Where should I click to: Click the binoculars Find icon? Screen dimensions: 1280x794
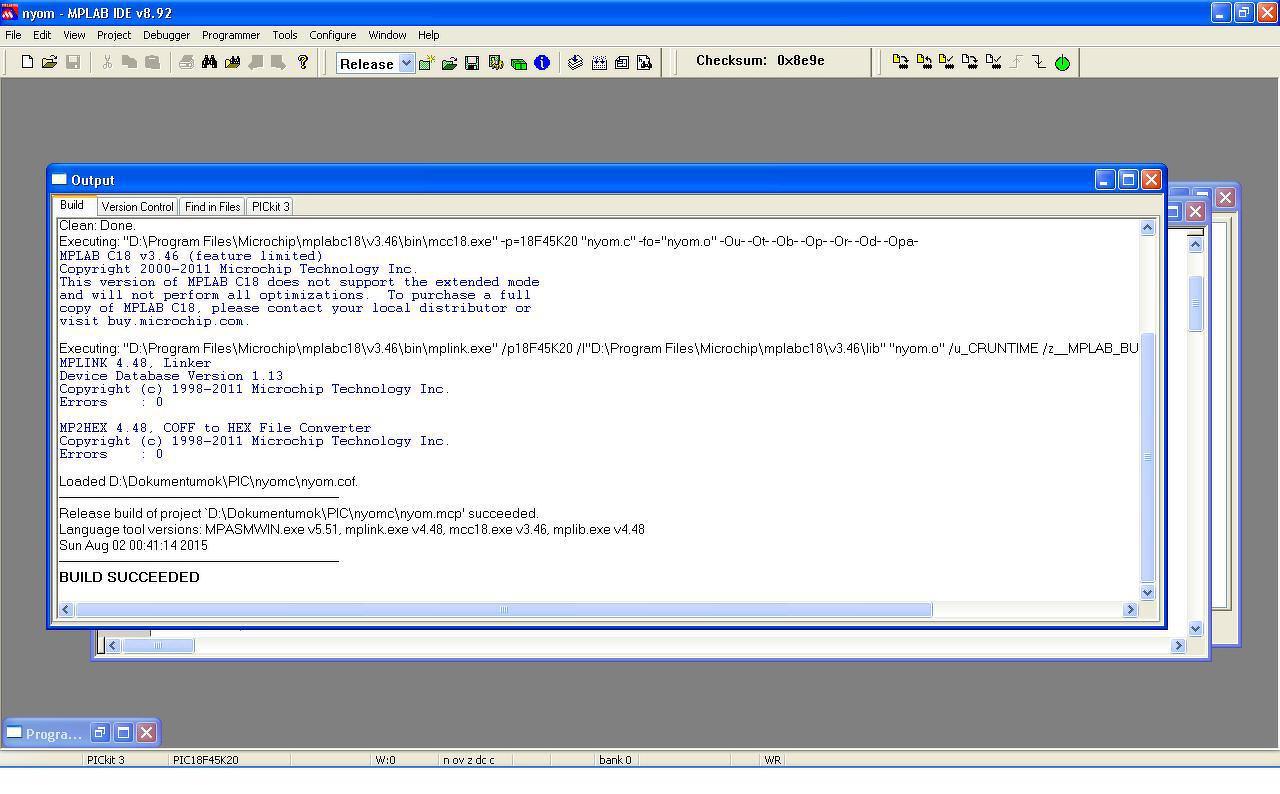coord(209,62)
